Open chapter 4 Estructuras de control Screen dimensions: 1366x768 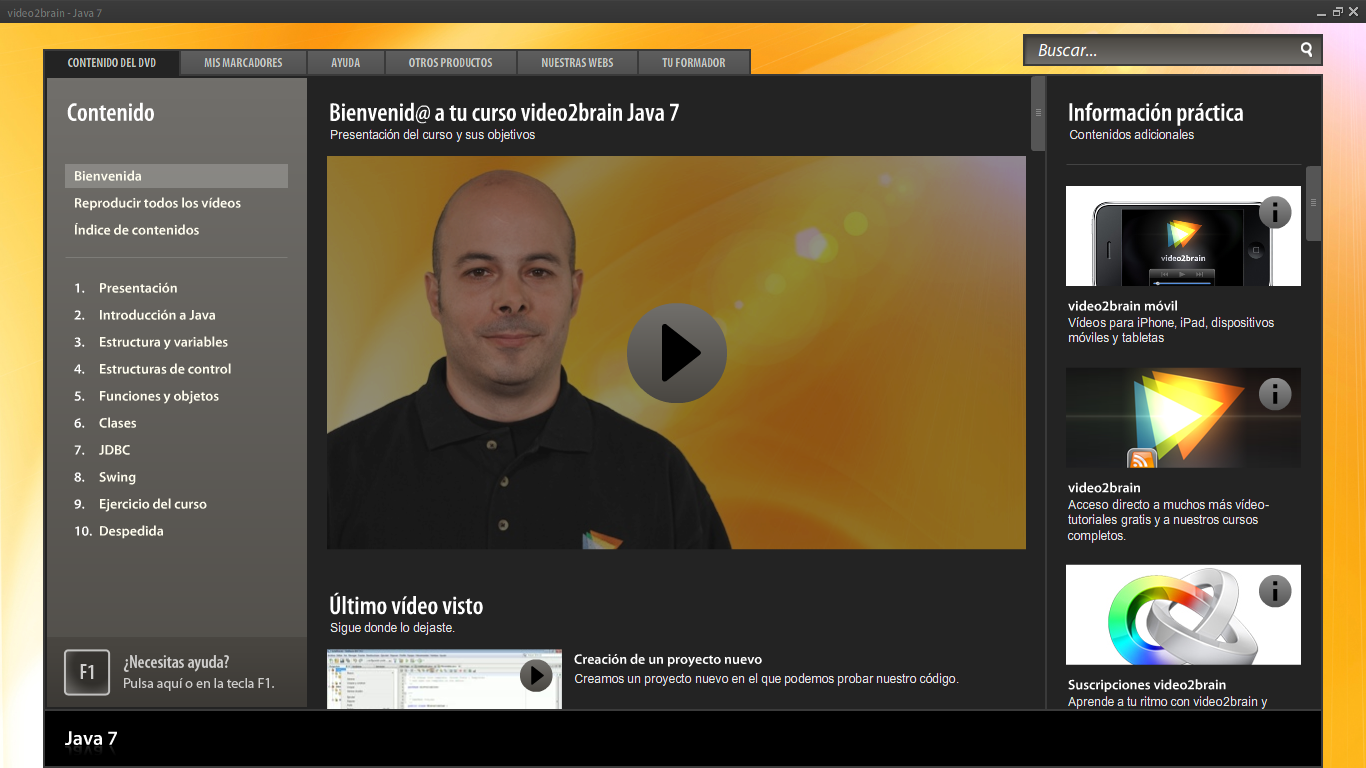[x=153, y=369]
